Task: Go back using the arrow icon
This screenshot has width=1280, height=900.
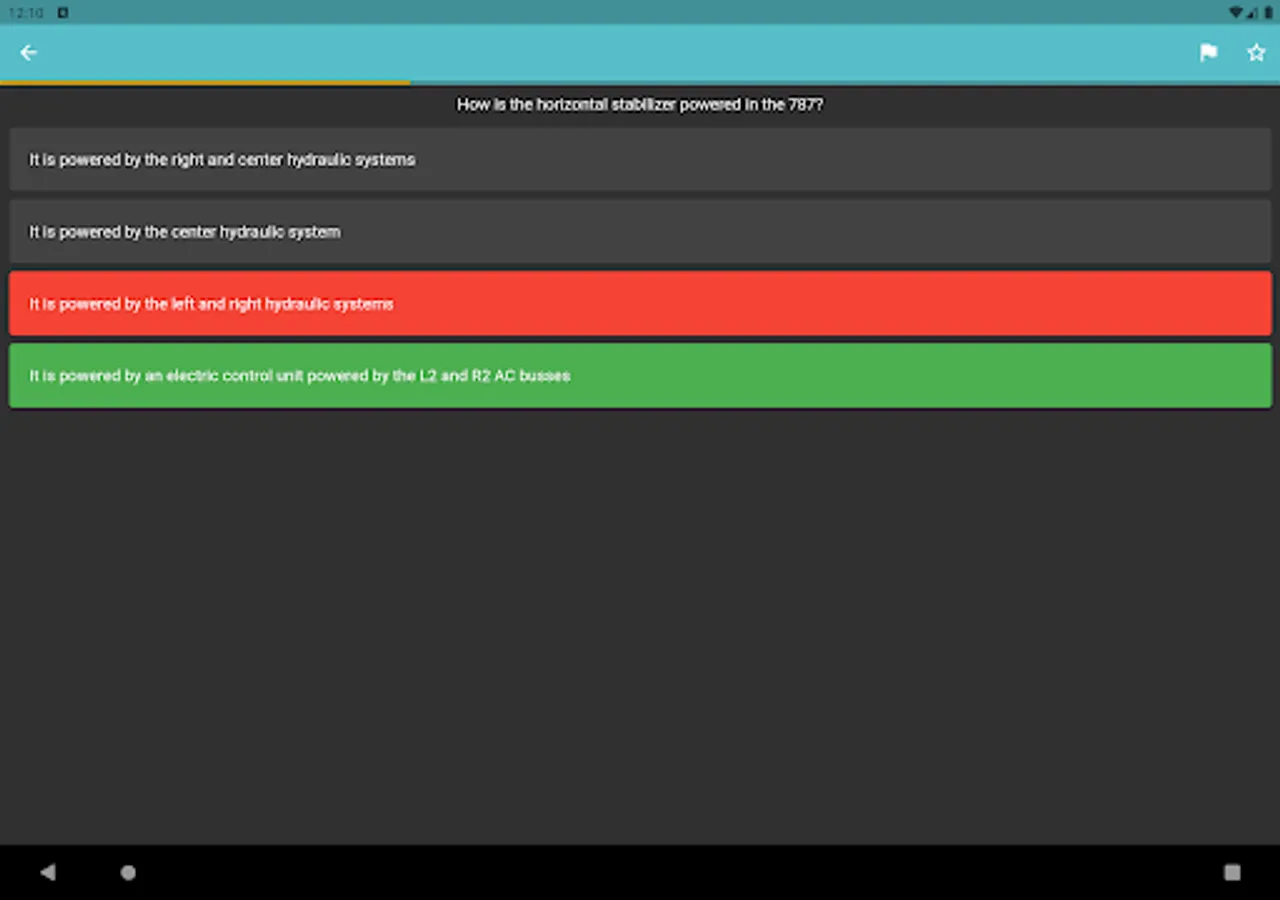Action: (x=28, y=53)
